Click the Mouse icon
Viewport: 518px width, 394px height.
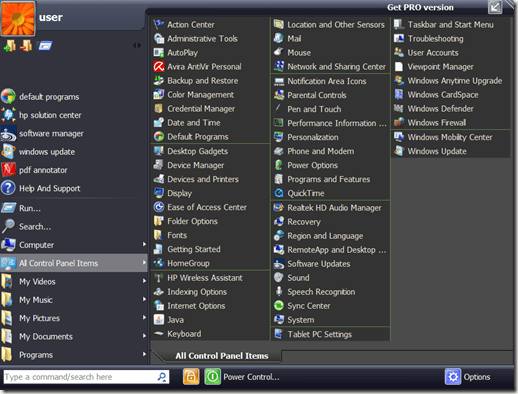pos(279,53)
